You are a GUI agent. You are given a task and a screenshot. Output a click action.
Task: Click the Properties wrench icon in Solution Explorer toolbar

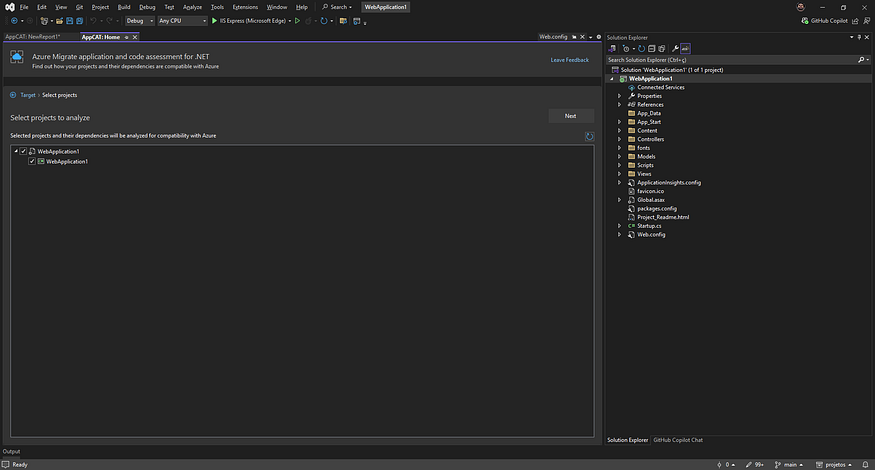675,48
